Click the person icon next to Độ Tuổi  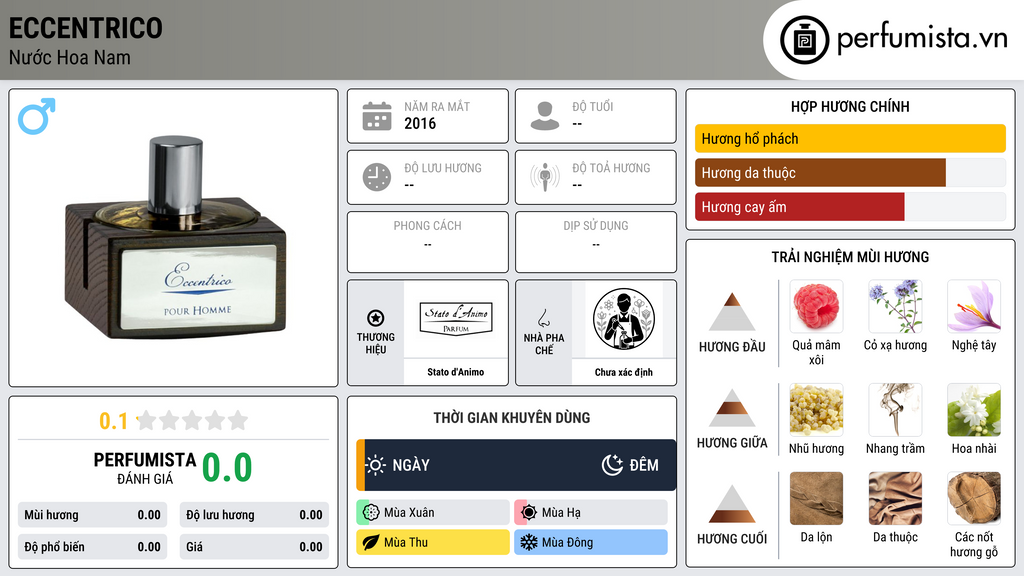click(545, 116)
